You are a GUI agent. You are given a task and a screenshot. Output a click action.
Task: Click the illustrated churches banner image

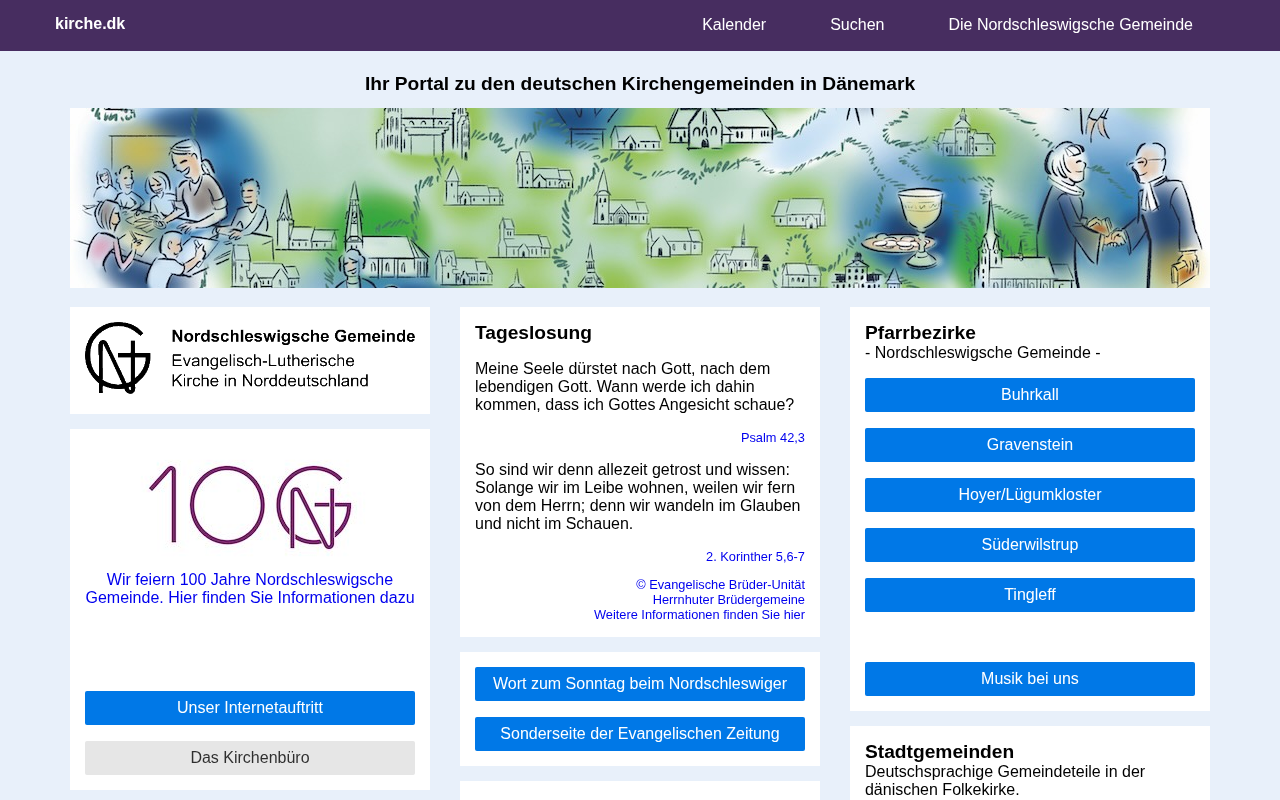pyautogui.click(x=640, y=198)
